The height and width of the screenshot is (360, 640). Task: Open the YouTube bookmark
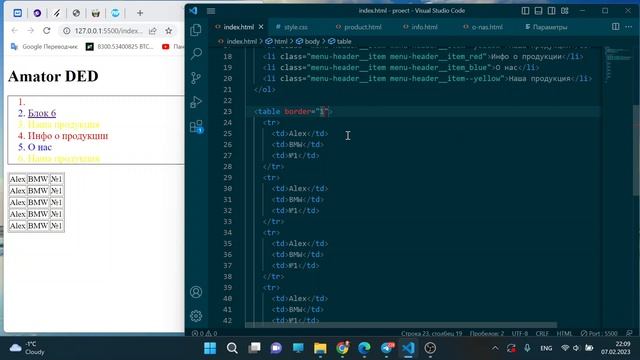tap(173, 47)
